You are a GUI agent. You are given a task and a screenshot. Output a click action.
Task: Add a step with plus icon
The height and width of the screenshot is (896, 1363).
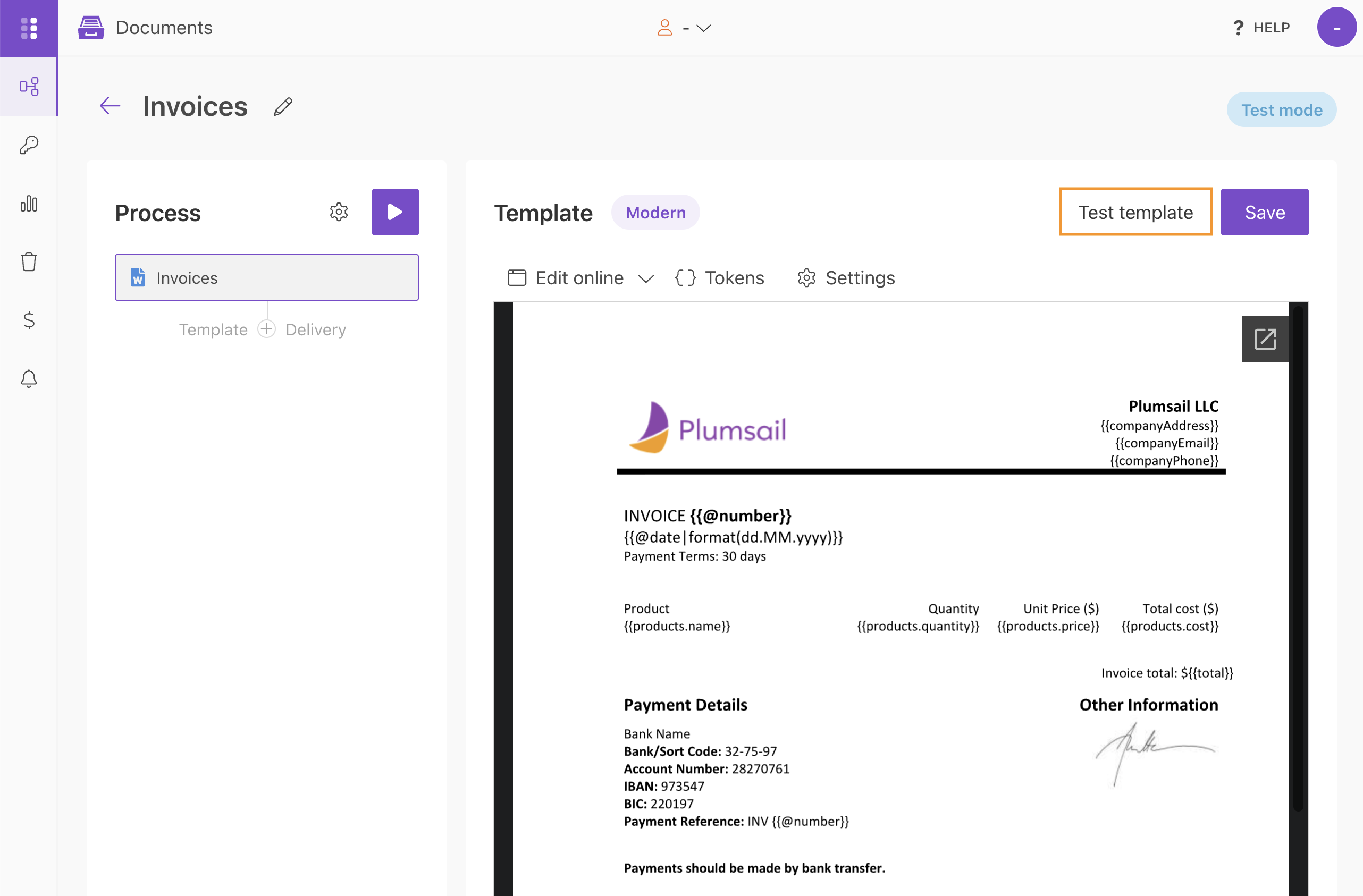pyautogui.click(x=266, y=329)
